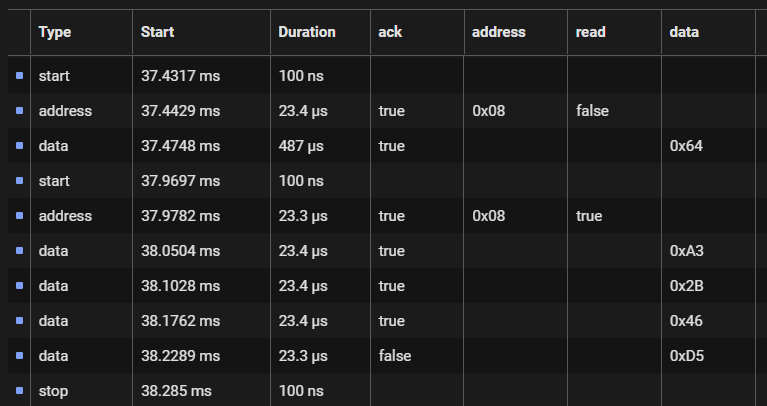Click the Duration column header

tap(307, 32)
